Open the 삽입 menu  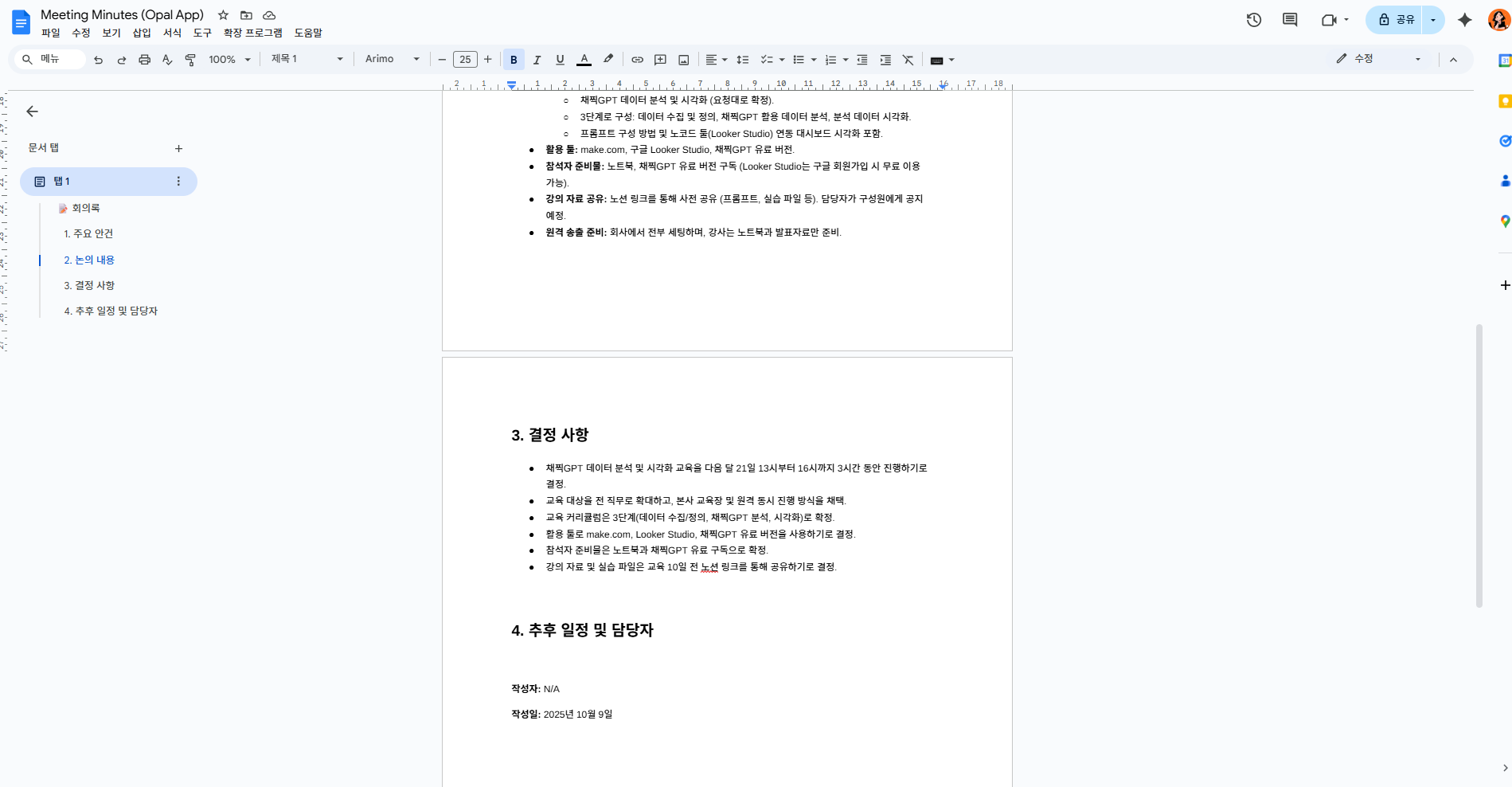pos(142,33)
